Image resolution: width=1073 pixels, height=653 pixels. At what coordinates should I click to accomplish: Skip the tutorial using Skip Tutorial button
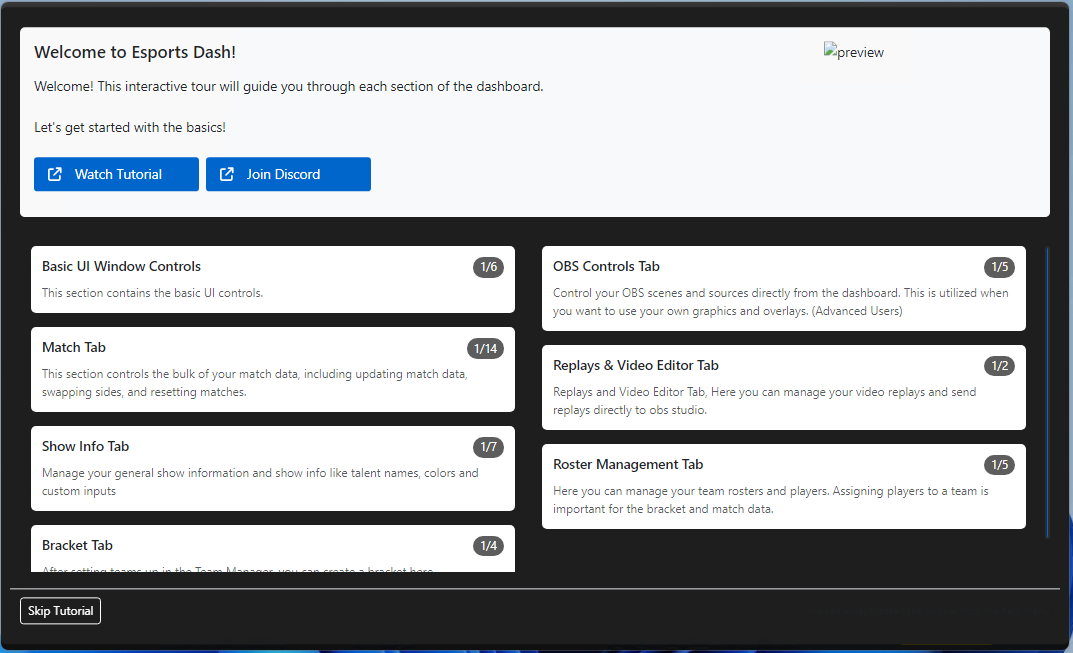point(60,611)
